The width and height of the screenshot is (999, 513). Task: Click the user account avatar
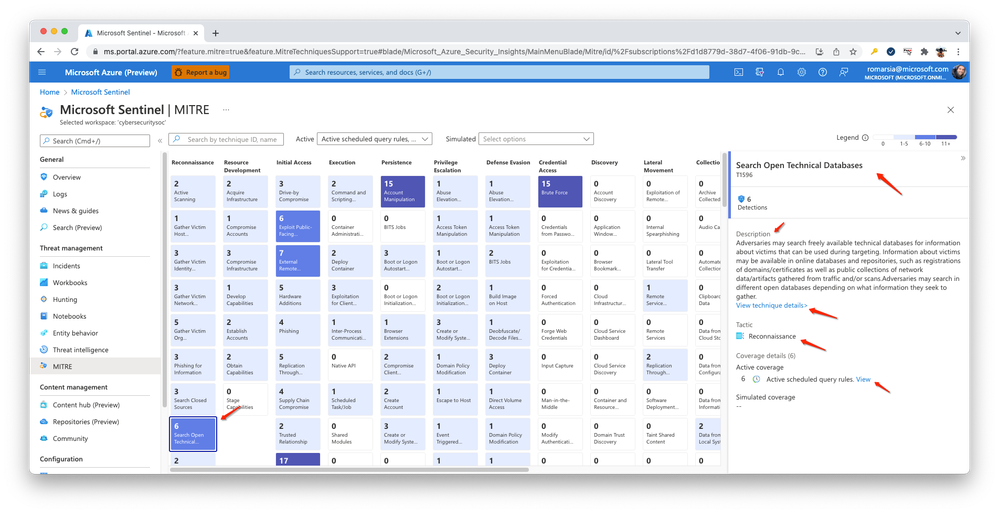click(959, 72)
